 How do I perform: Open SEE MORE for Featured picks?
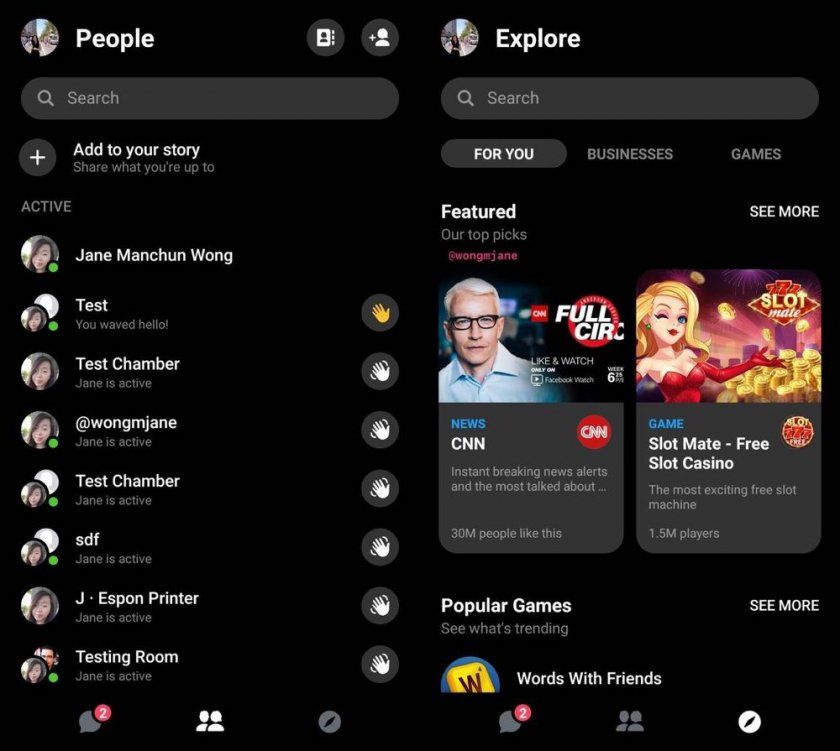coord(784,212)
